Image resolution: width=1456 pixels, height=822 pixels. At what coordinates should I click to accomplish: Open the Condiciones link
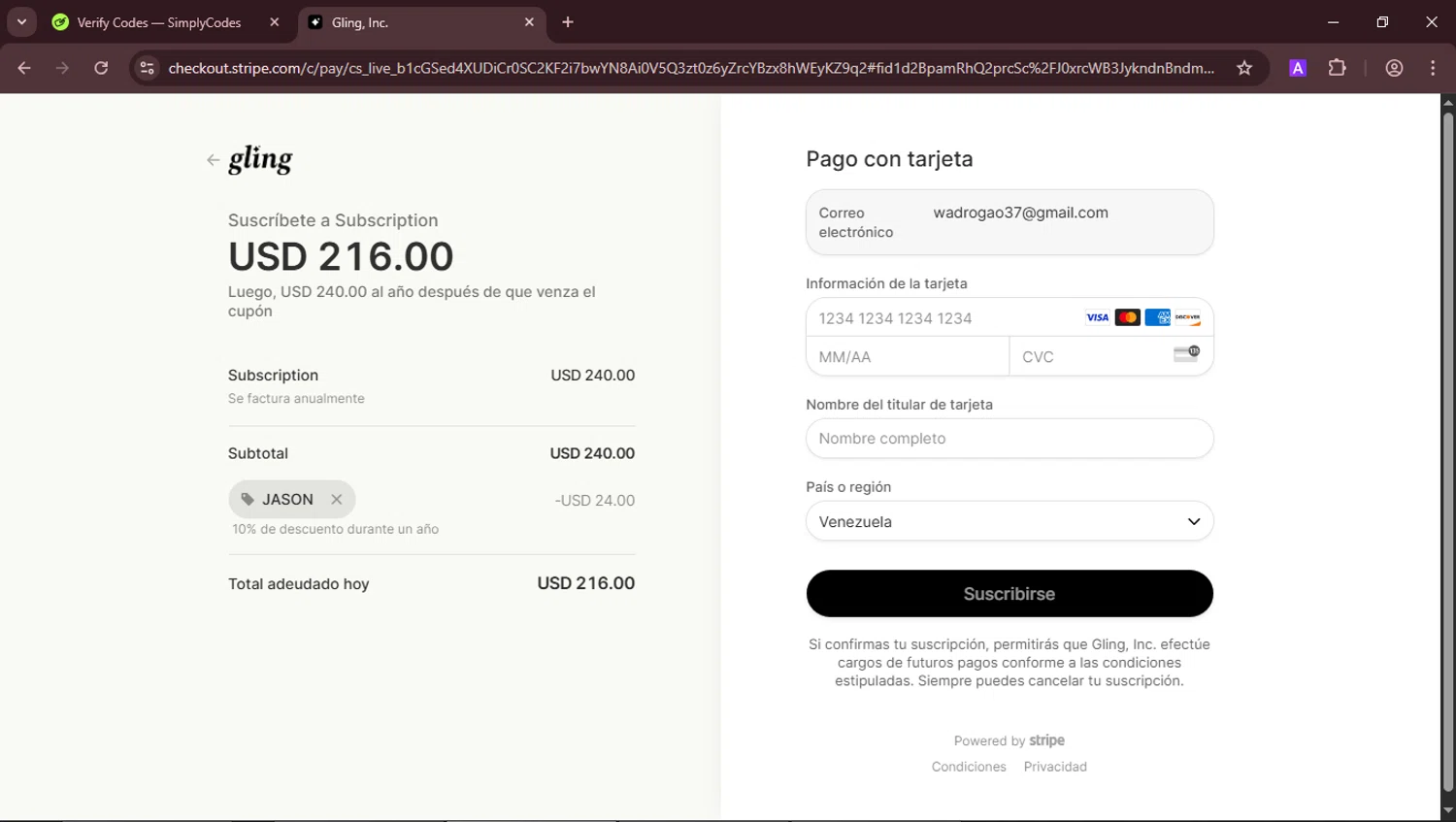(969, 767)
